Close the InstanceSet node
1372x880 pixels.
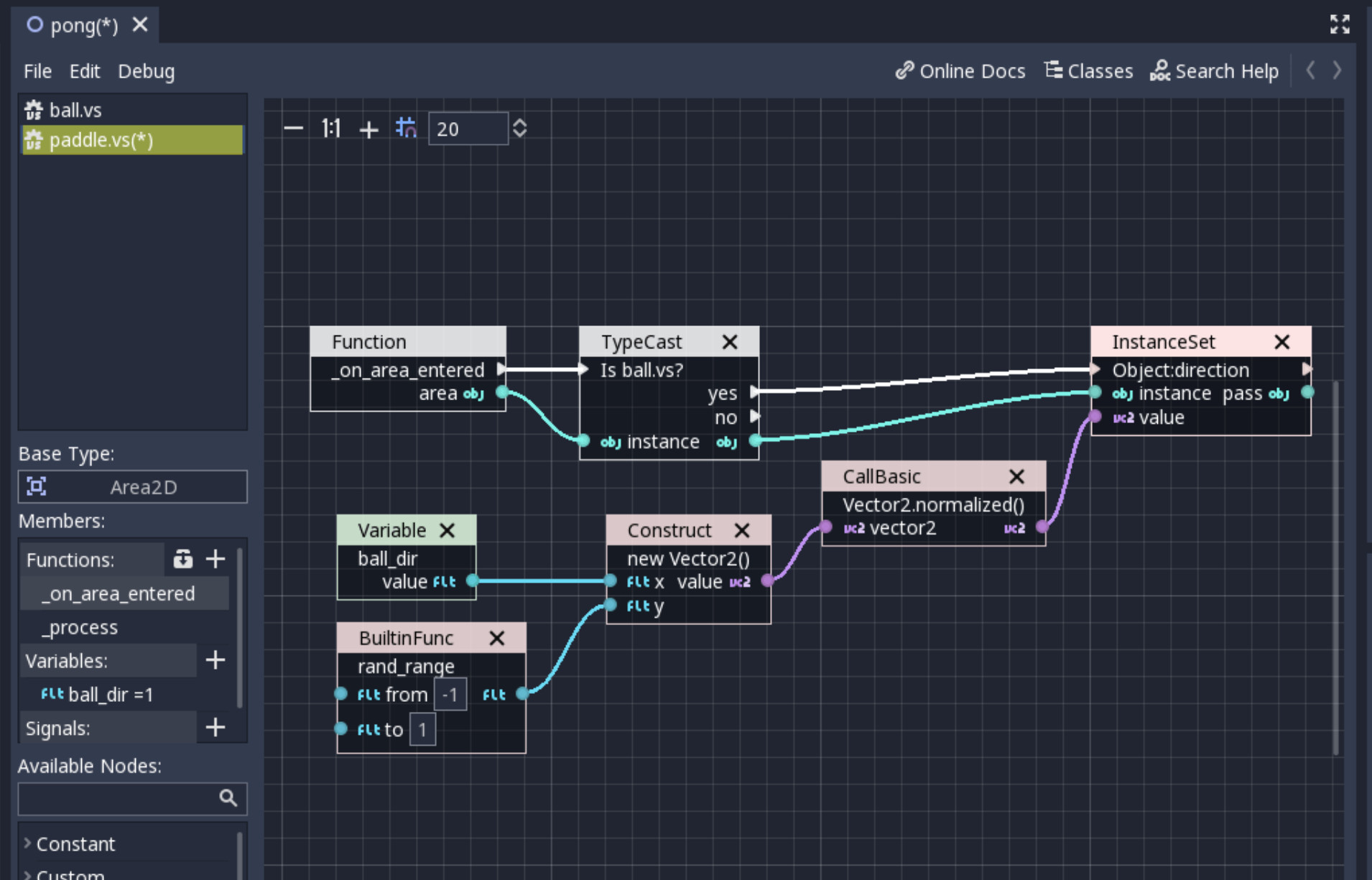1282,342
